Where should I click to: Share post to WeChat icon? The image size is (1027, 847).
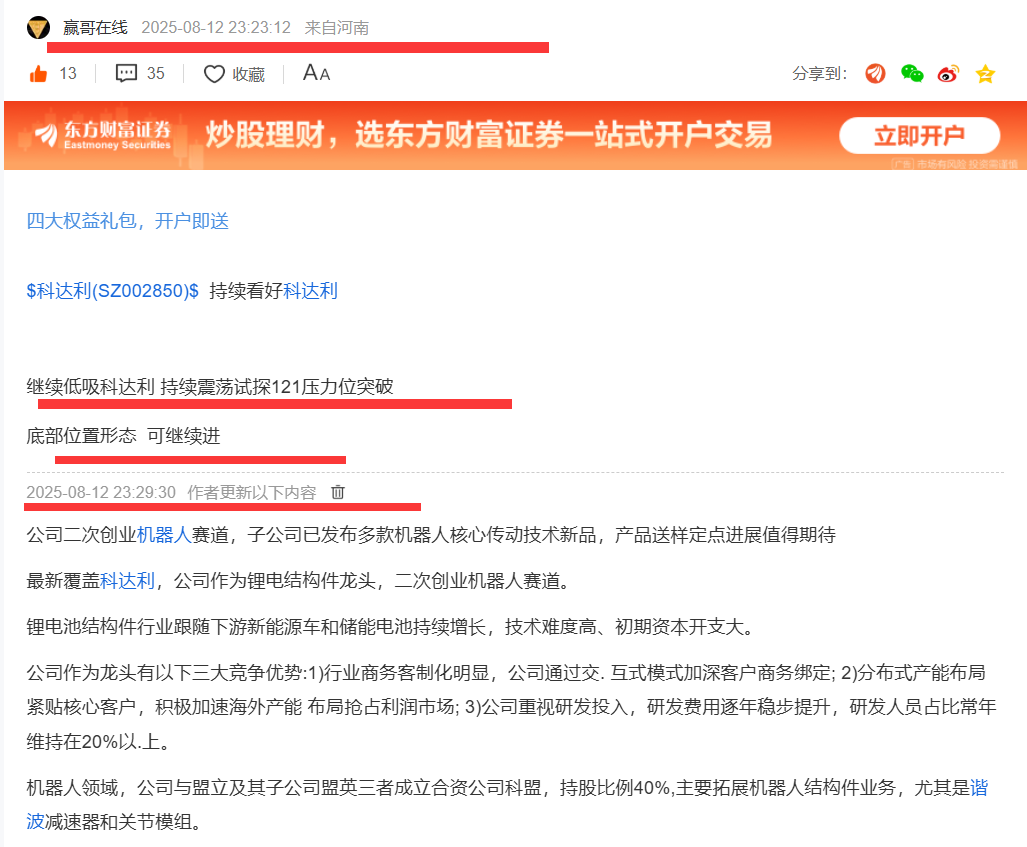click(x=912, y=73)
